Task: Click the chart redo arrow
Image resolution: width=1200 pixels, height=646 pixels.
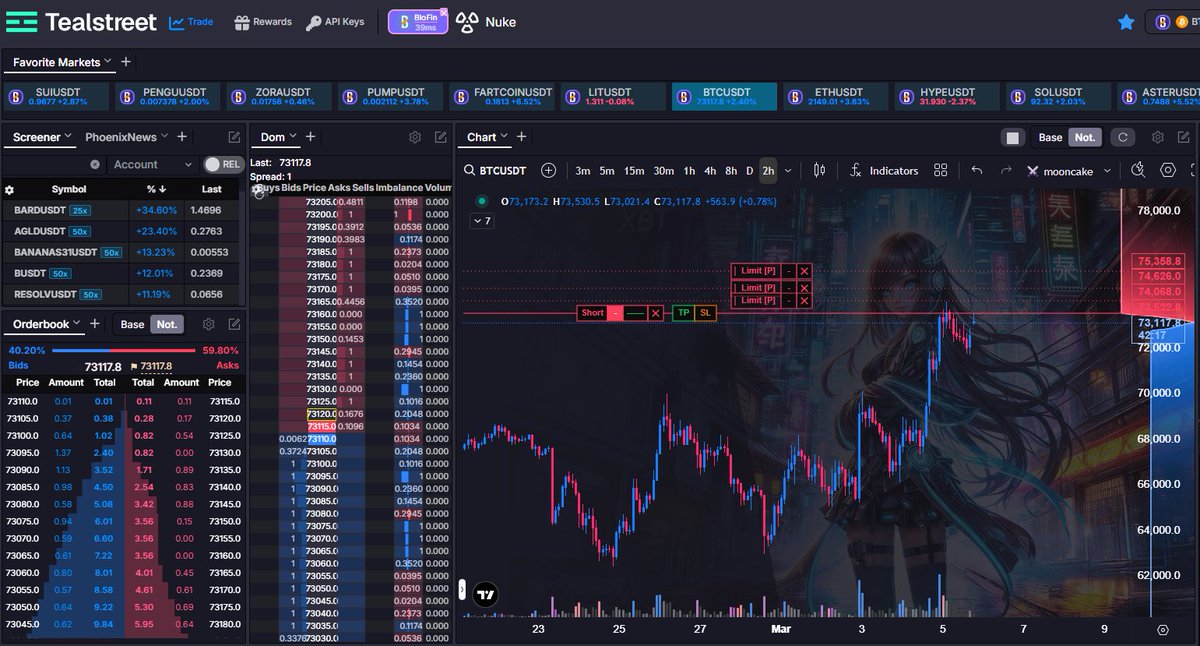Action: coord(1006,171)
